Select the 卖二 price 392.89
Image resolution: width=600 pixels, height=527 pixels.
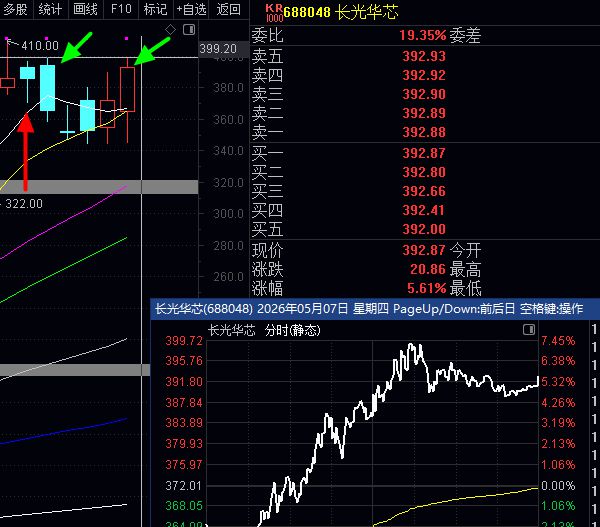click(x=424, y=113)
